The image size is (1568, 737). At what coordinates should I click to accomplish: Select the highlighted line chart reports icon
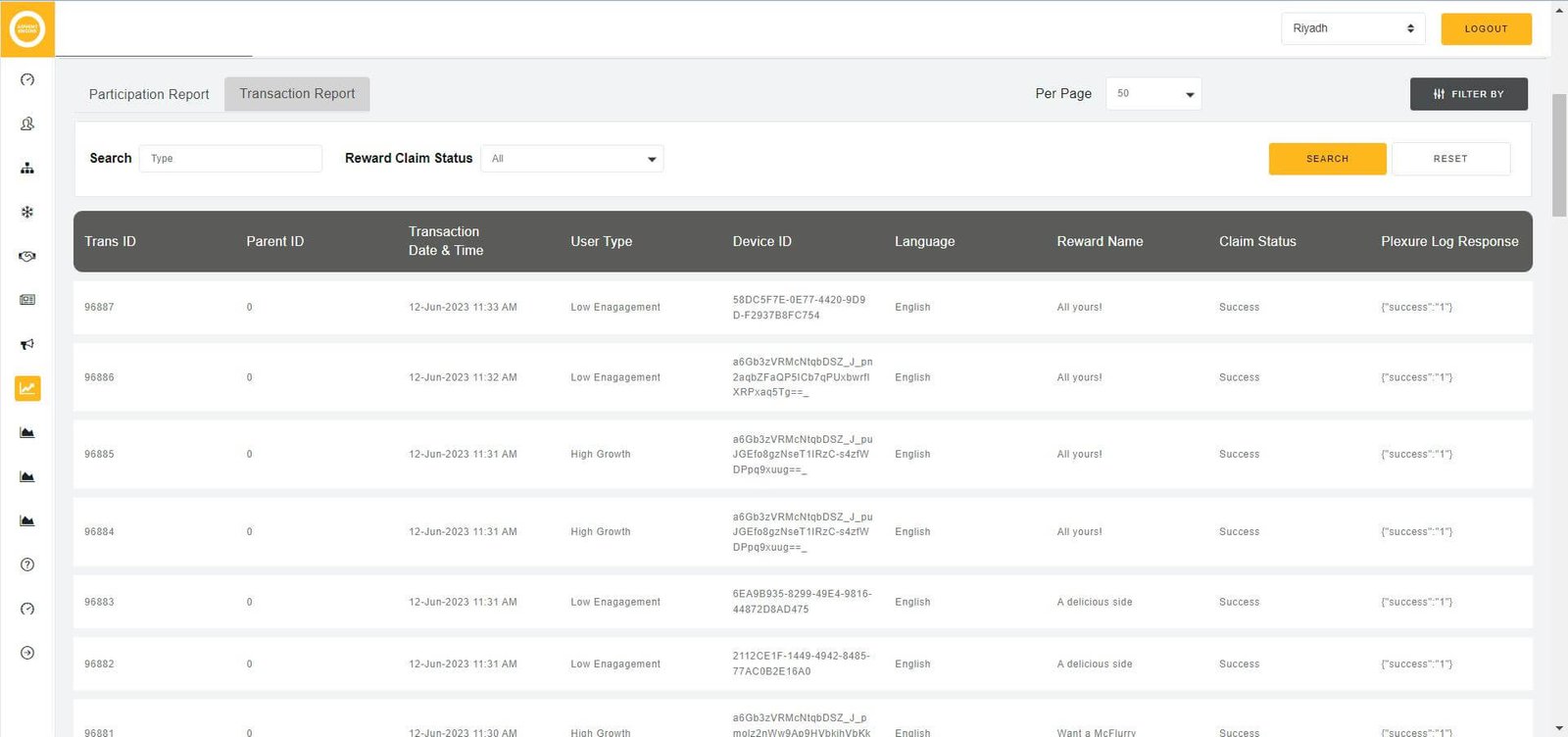pos(27,389)
